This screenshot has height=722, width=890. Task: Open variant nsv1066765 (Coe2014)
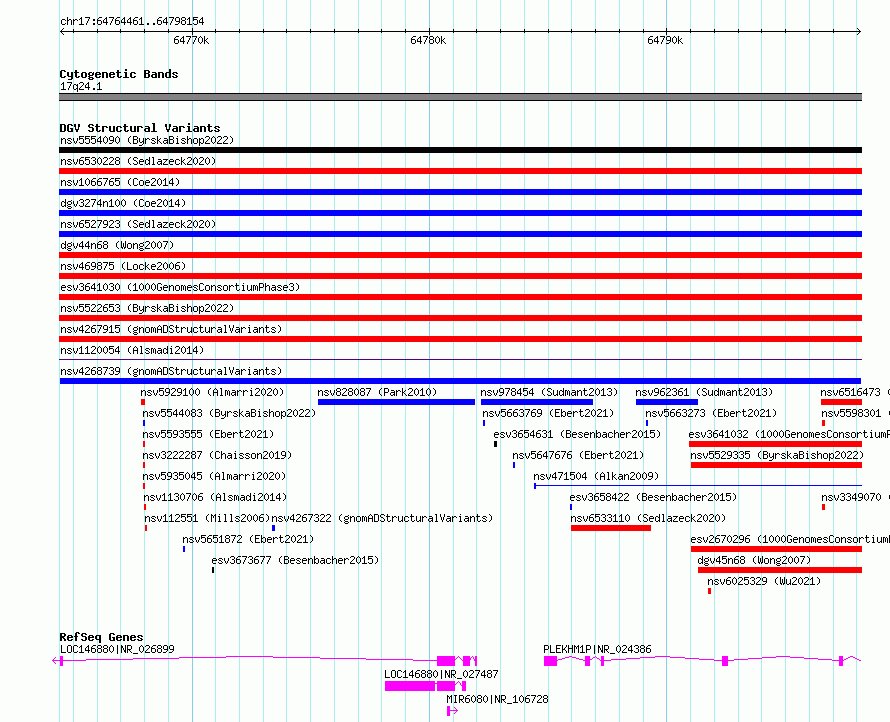pos(120,182)
